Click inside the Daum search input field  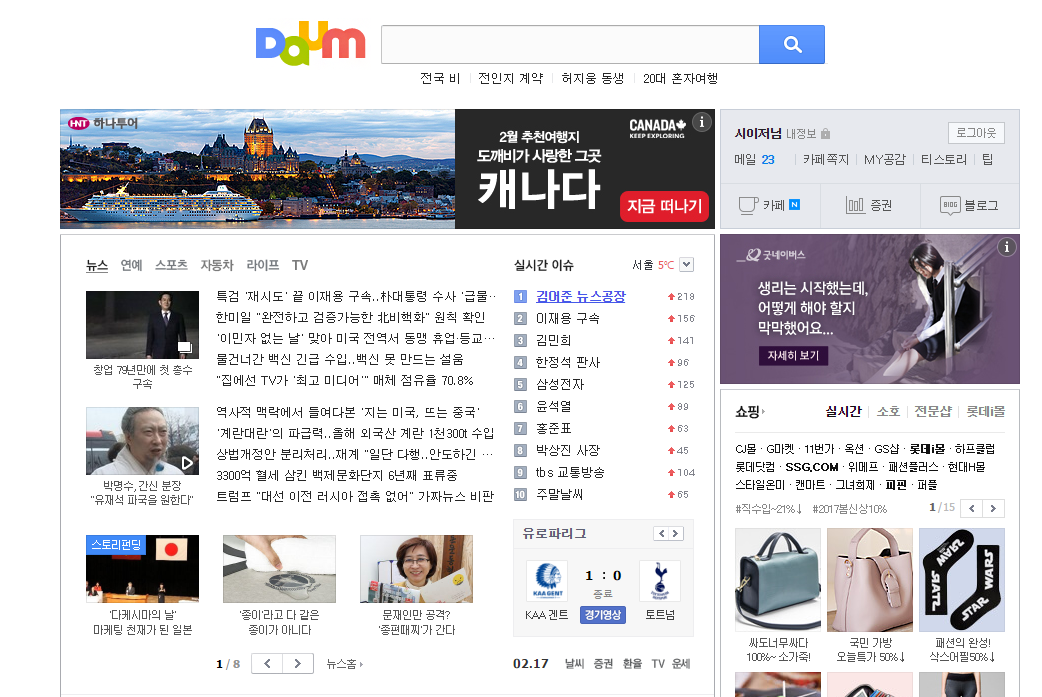569,45
